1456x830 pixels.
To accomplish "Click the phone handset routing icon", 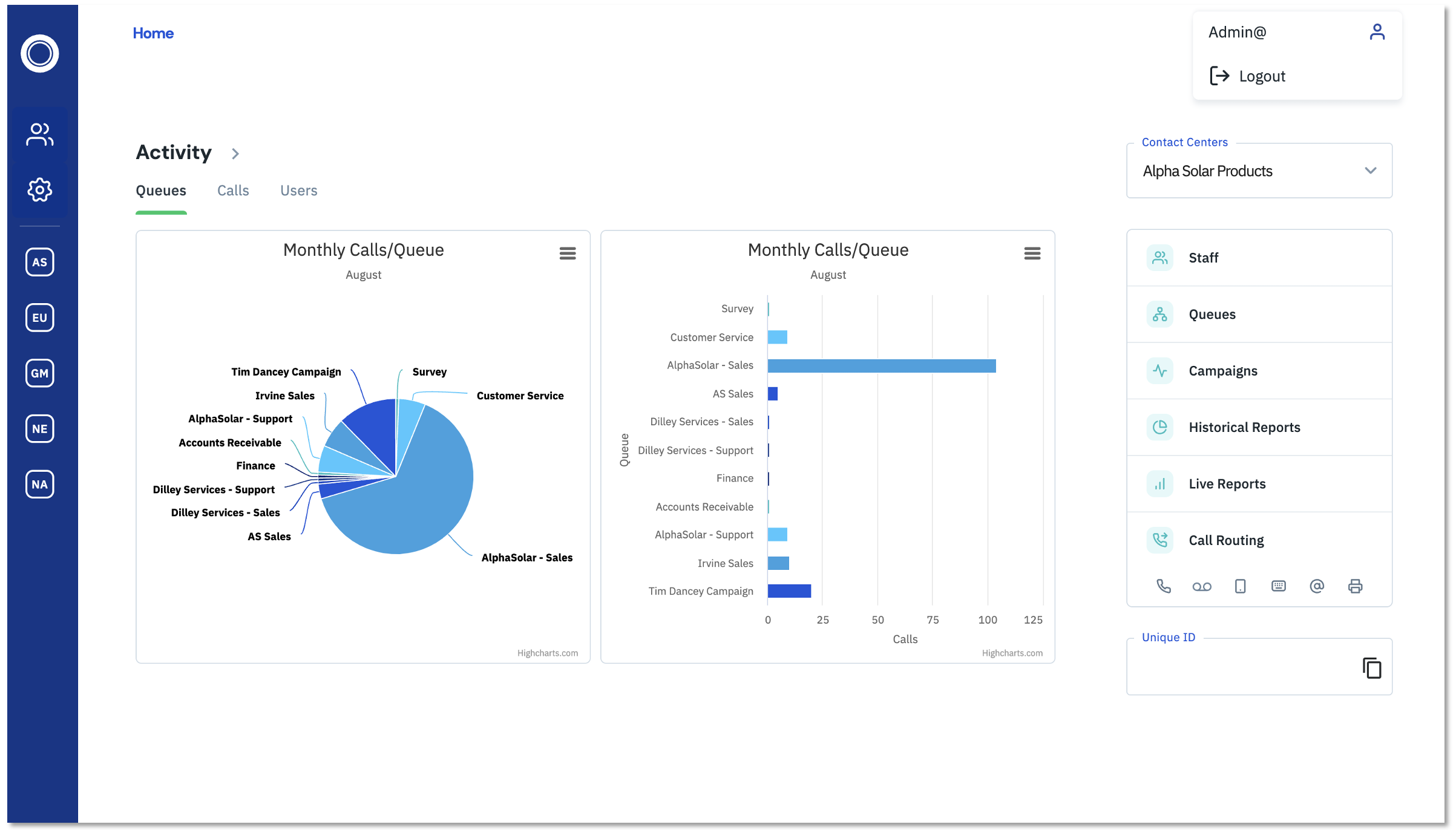I will point(1163,586).
